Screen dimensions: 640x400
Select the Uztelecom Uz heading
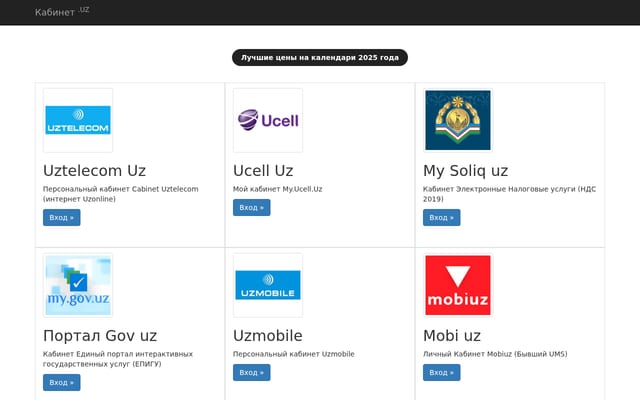click(x=94, y=171)
